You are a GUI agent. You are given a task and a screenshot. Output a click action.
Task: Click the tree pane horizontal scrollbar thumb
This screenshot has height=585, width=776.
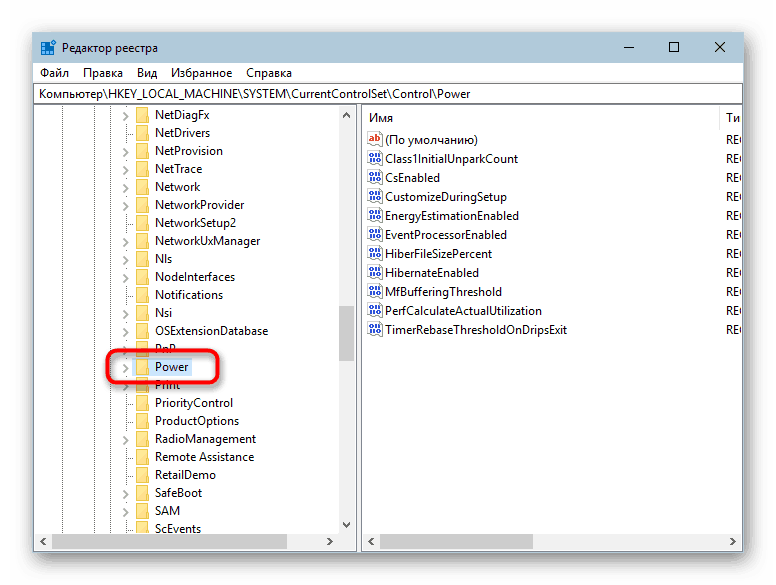tap(169, 541)
